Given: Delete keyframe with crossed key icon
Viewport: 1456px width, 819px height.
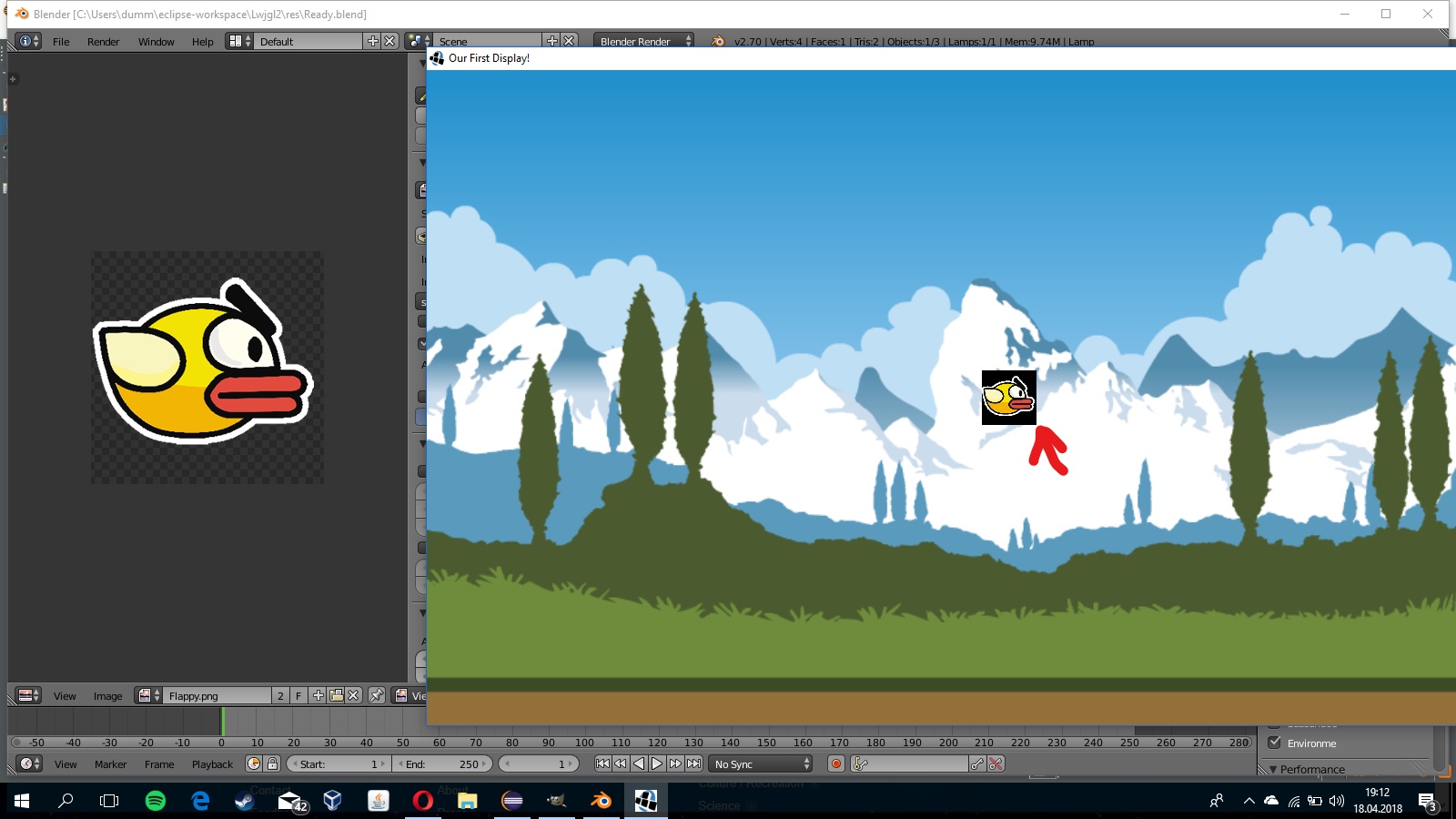Looking at the screenshot, I should [x=996, y=763].
